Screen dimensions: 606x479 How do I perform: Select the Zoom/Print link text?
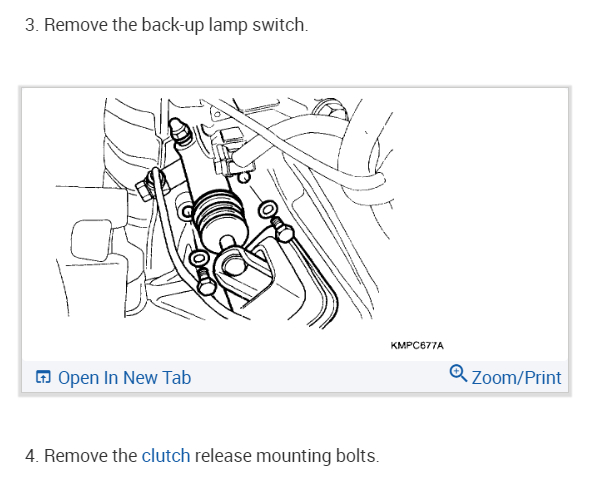(x=516, y=378)
